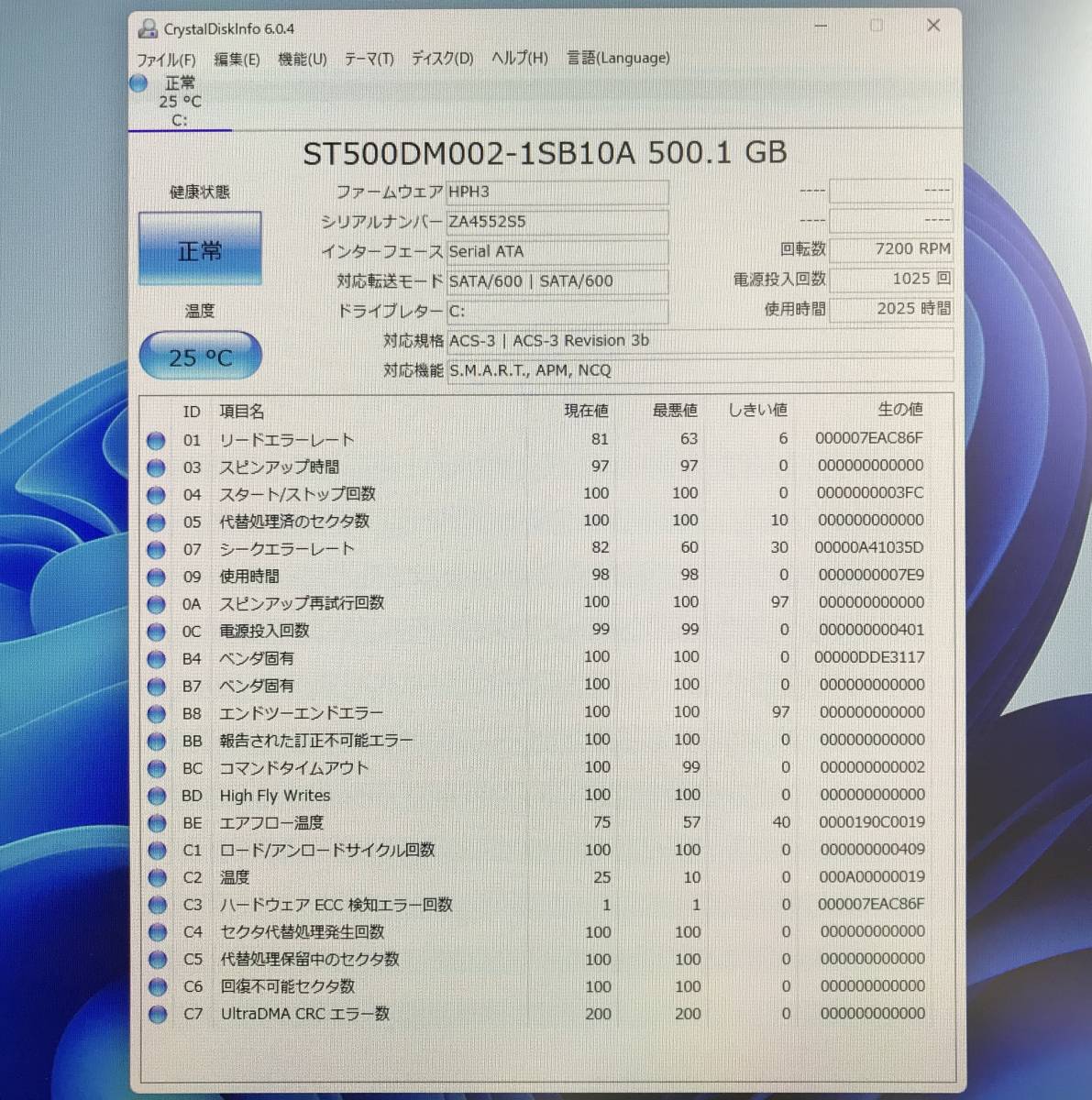
Task: Click the インターフェース field Serial ATA
Action: (x=557, y=251)
